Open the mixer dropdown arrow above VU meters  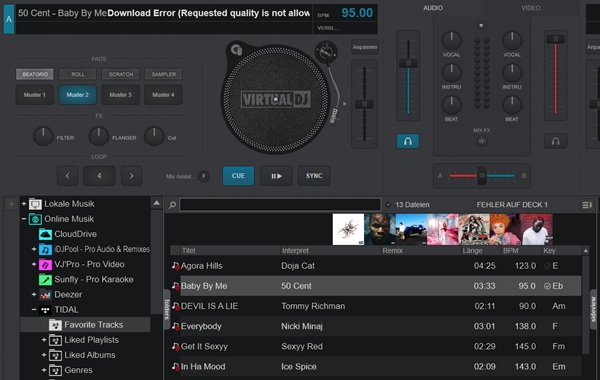coord(481,26)
